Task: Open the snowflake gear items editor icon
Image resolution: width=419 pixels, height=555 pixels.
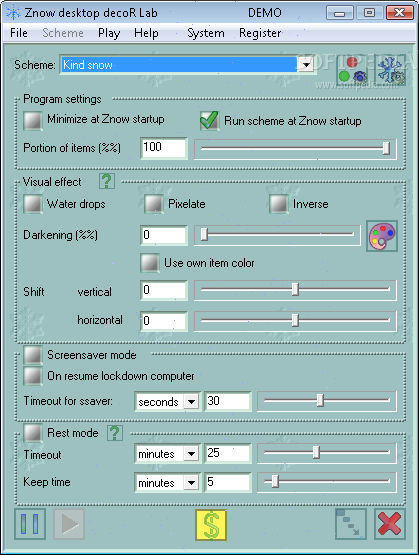Action: point(390,70)
